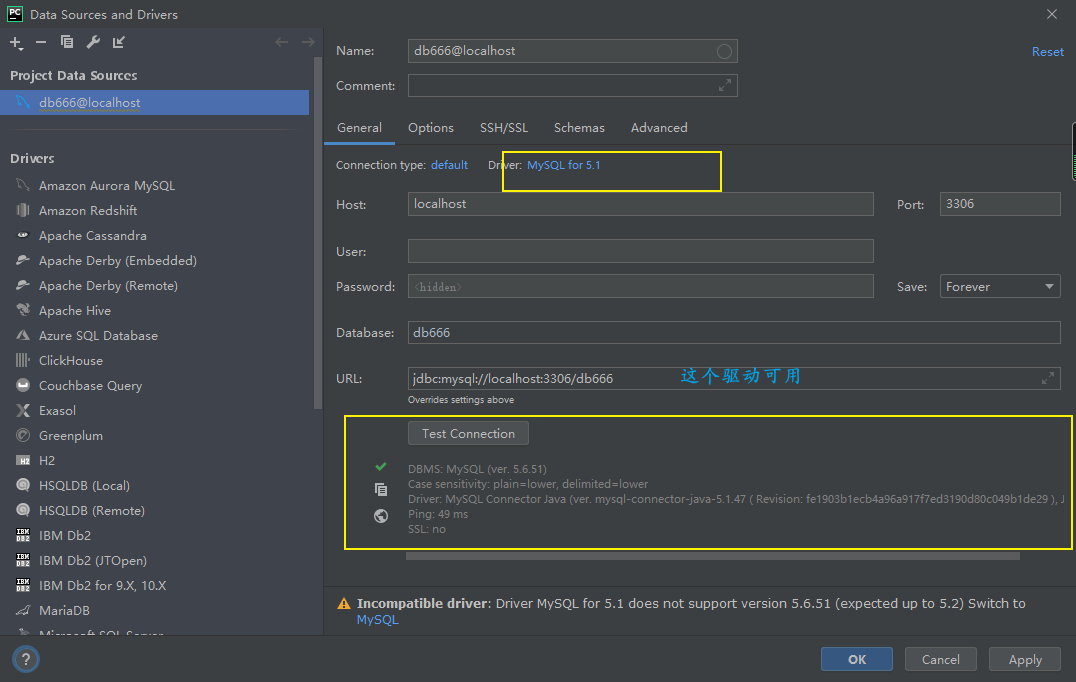
Task: Click the Make Global arrow icon in toolbar
Action: click(119, 42)
